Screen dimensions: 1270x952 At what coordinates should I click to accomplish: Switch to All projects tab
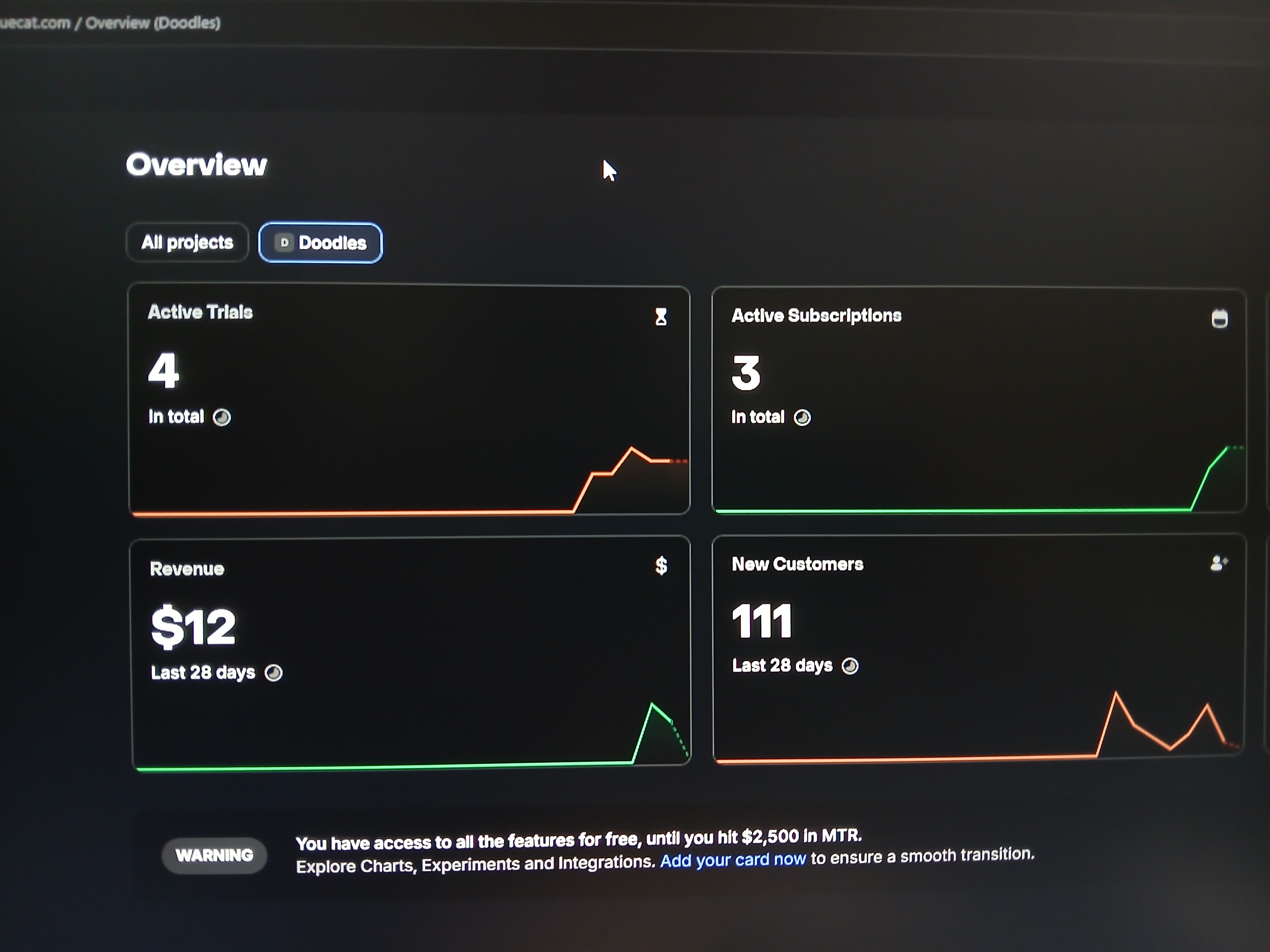[187, 242]
